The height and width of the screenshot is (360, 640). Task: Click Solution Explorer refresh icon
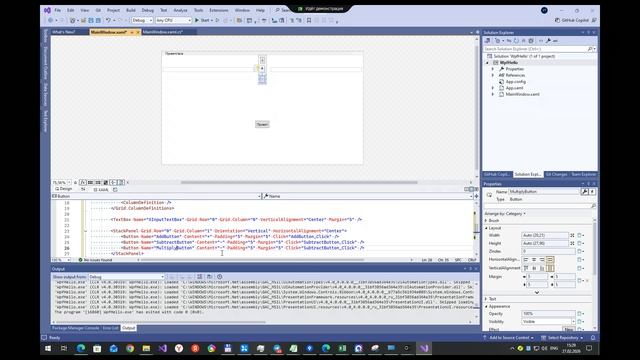click(516, 41)
